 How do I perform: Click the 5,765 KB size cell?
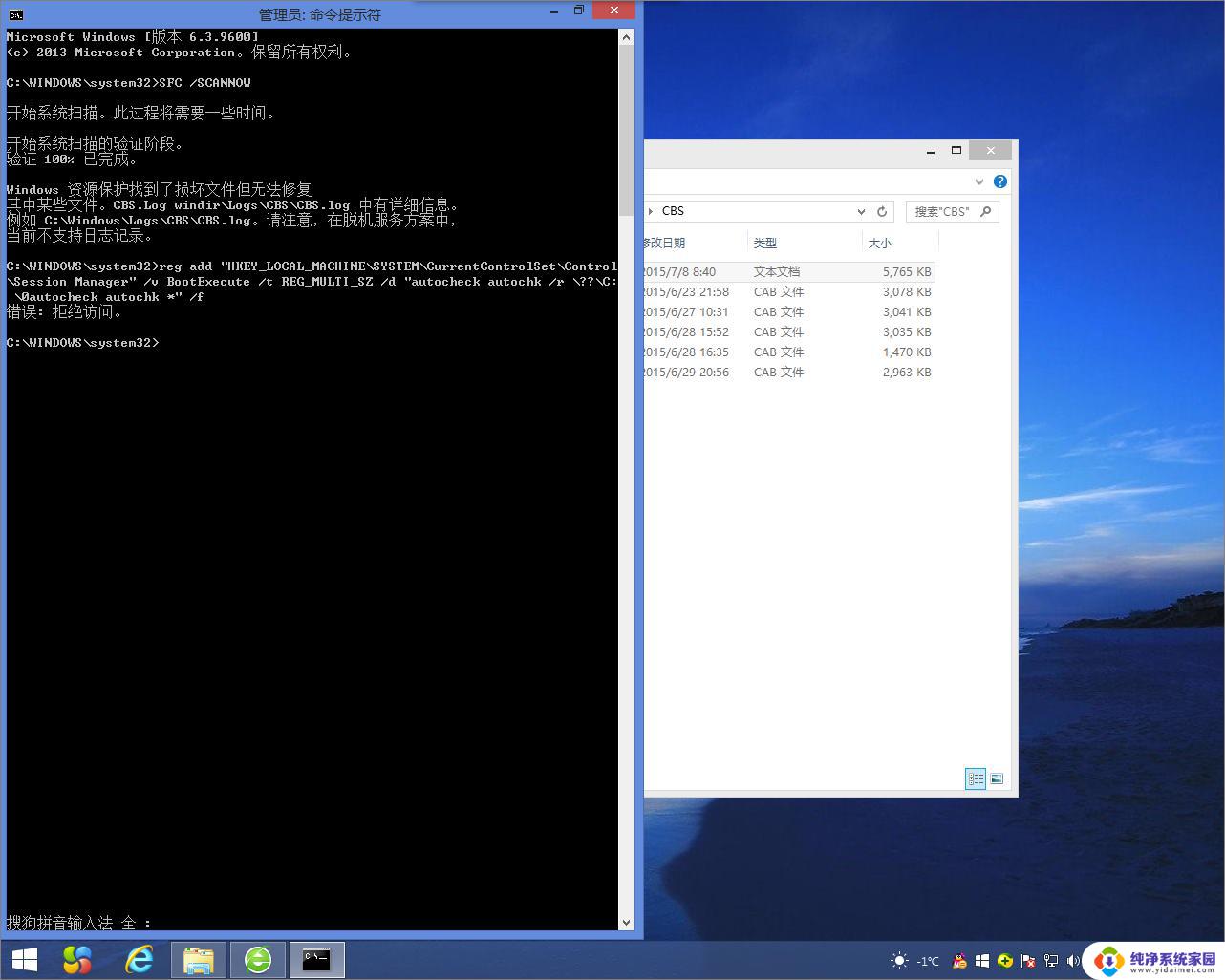pos(906,272)
